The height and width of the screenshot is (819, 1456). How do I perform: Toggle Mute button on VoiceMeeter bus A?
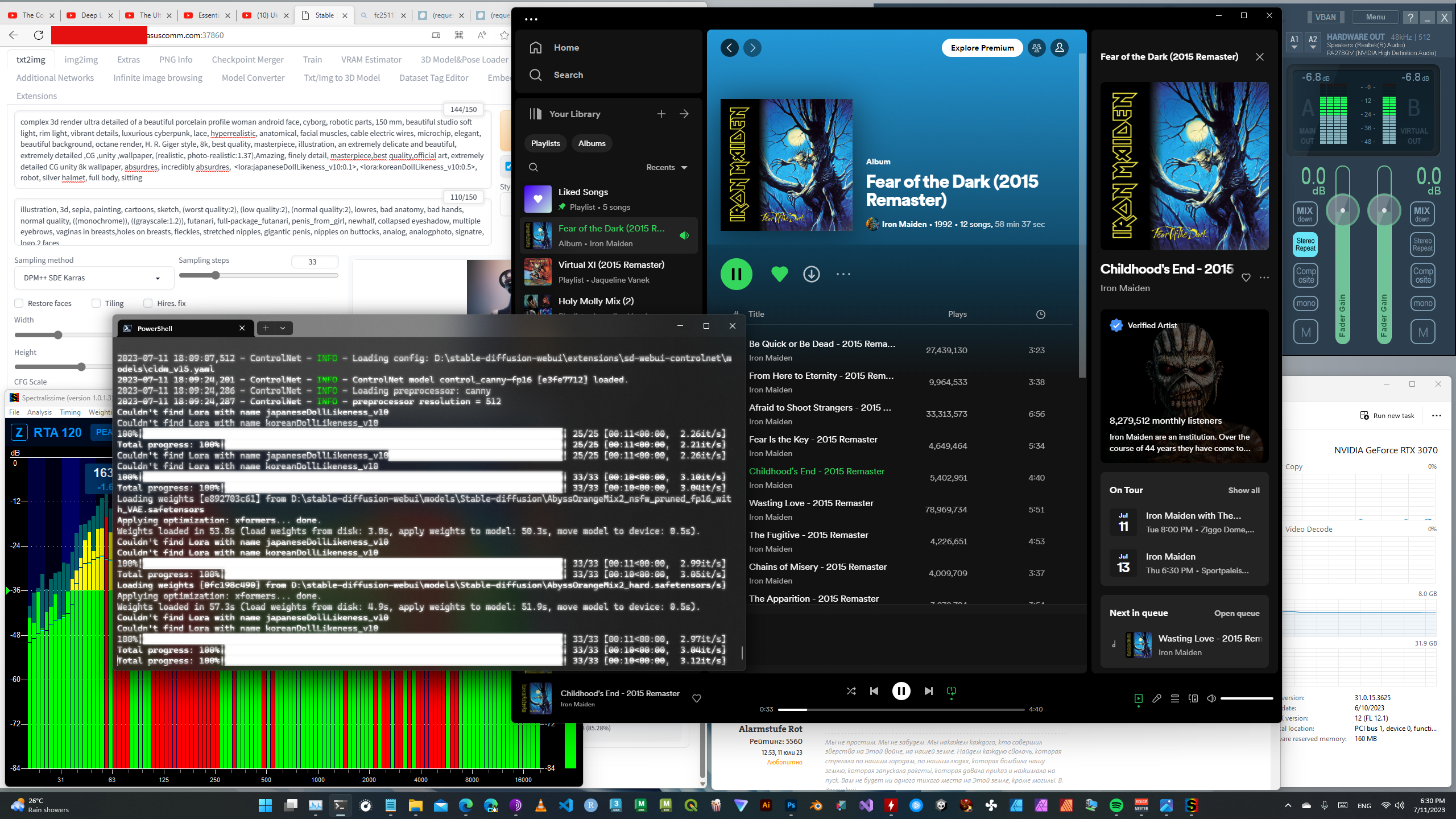coord(1305,332)
